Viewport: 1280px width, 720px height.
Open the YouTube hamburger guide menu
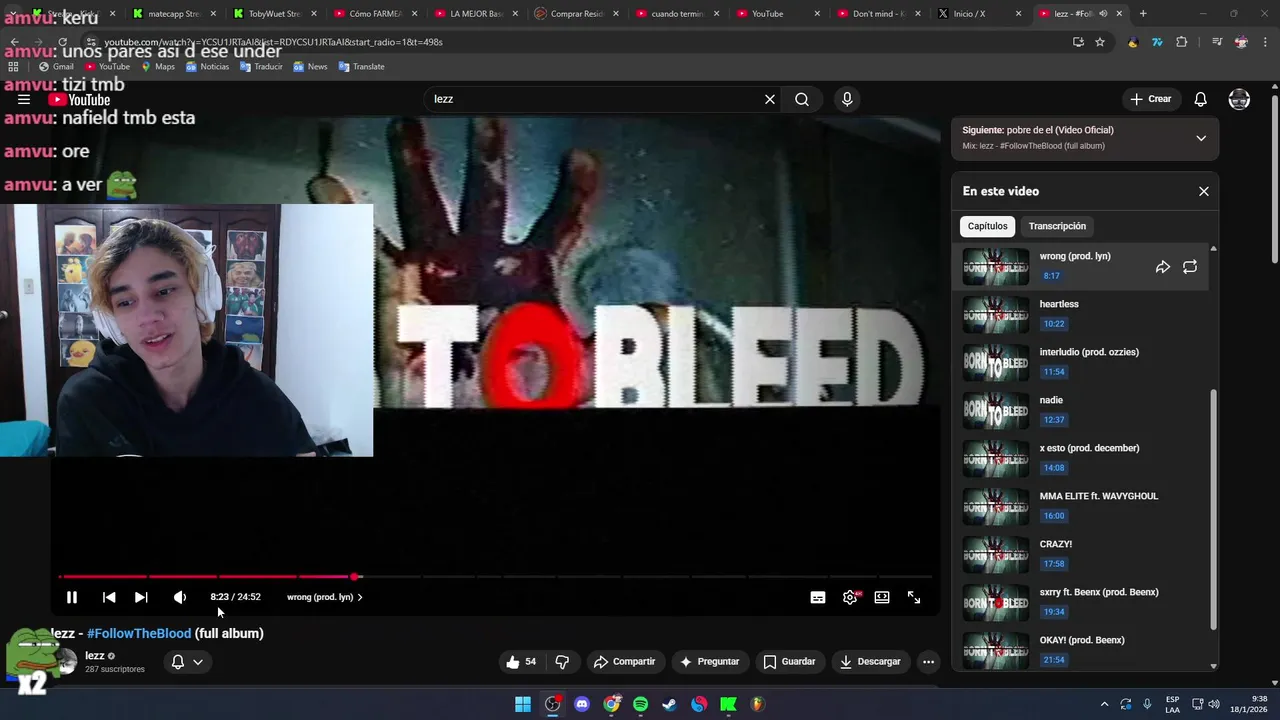click(24, 99)
